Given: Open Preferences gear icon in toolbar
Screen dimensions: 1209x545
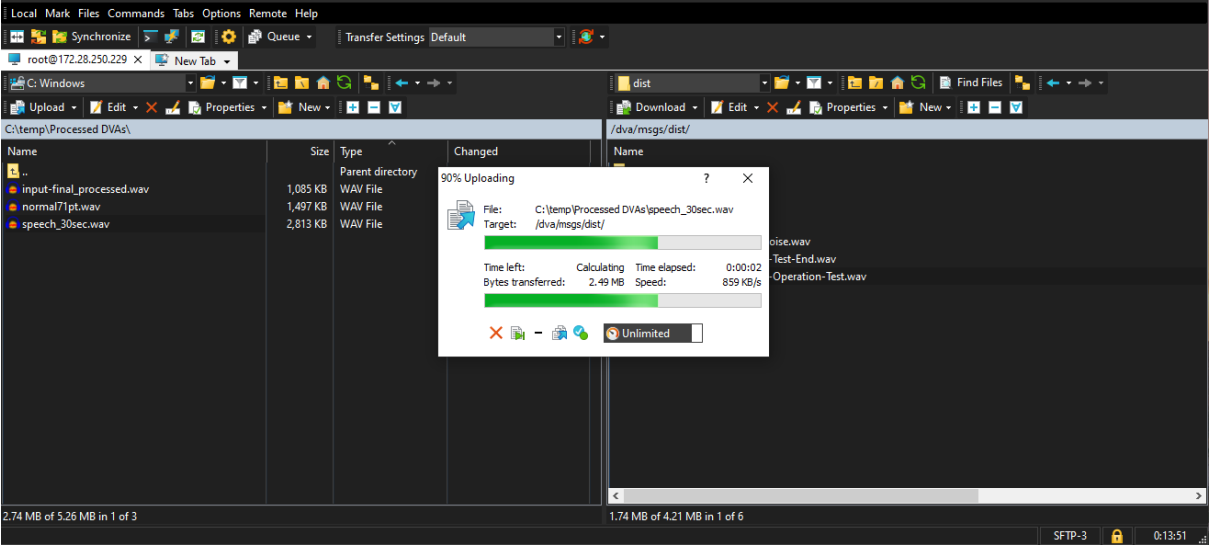Looking at the screenshot, I should (229, 37).
